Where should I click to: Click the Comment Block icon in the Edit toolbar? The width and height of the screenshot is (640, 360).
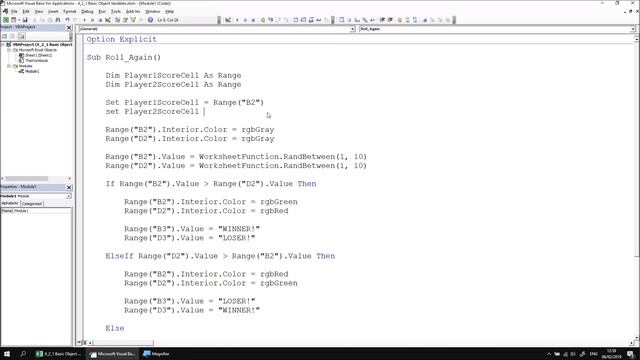coord(407,20)
